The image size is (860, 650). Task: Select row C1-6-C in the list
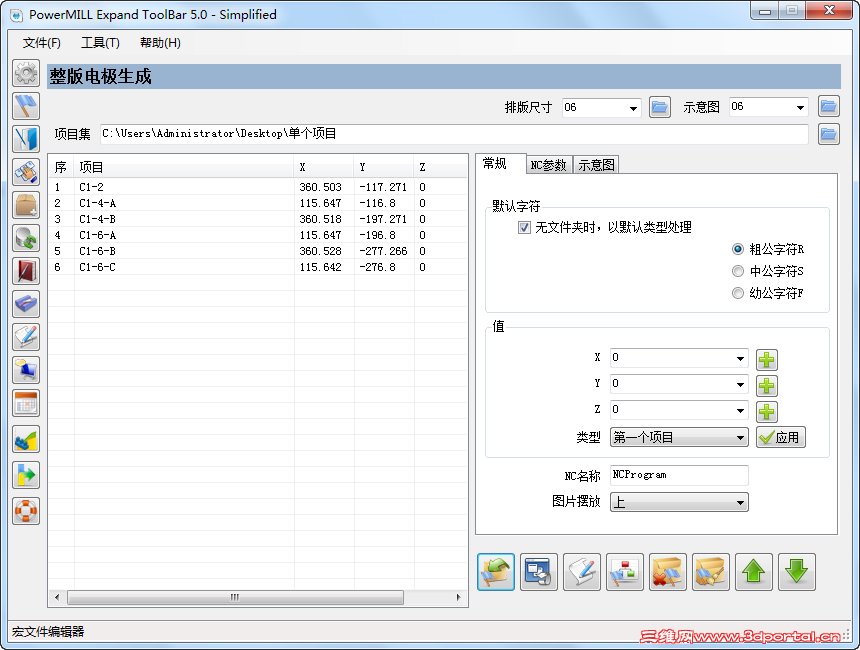258,267
